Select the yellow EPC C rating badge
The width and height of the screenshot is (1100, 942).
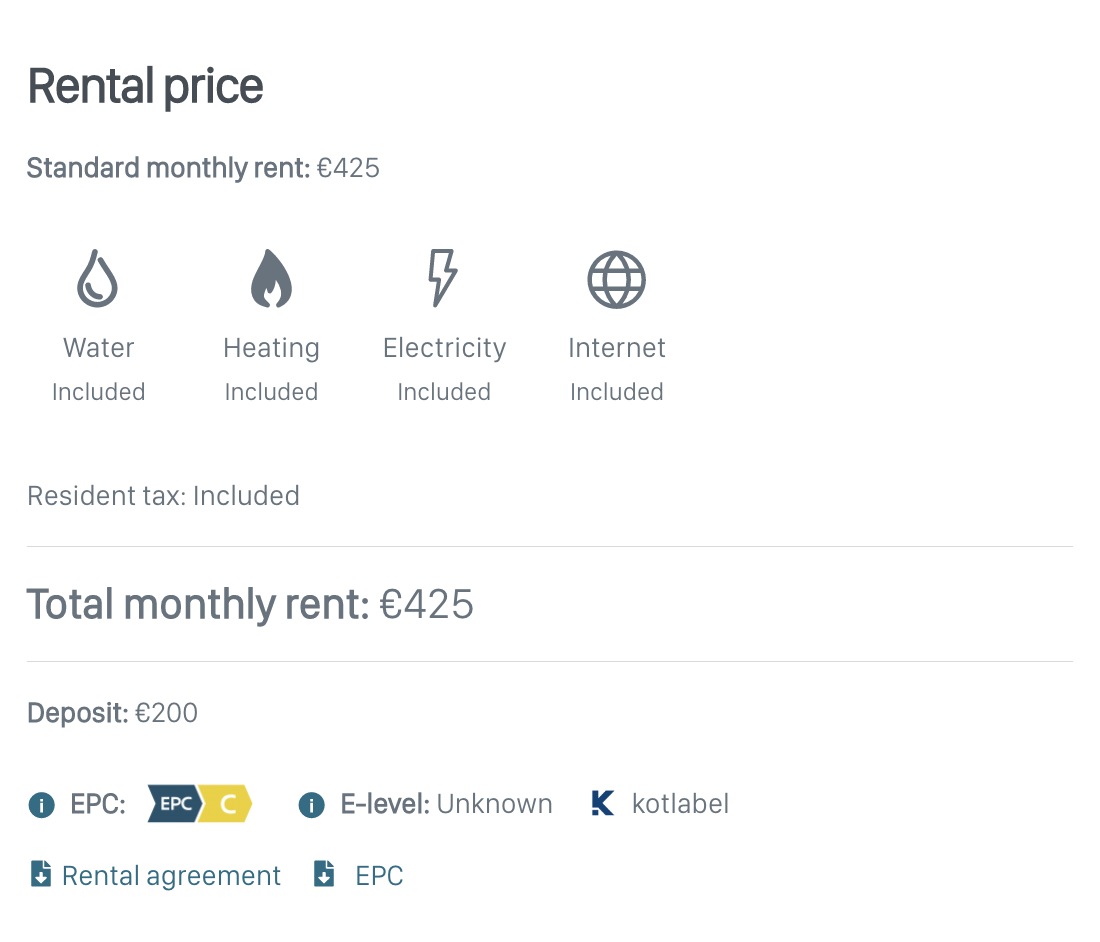228,804
